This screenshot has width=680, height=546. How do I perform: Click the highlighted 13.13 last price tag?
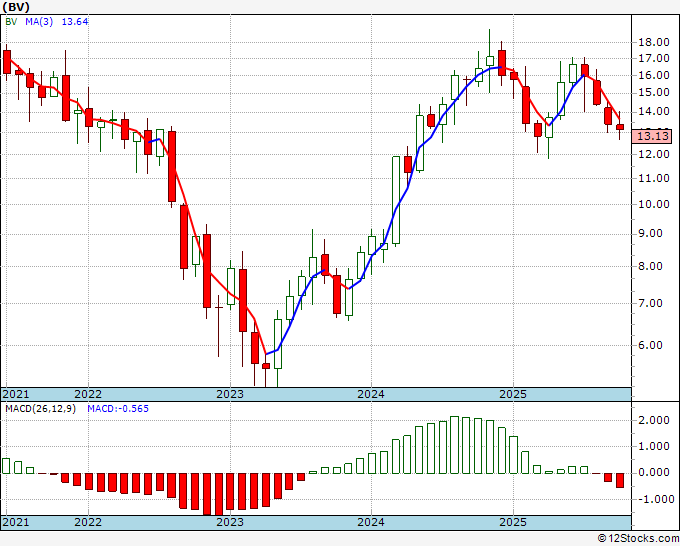[x=654, y=136]
